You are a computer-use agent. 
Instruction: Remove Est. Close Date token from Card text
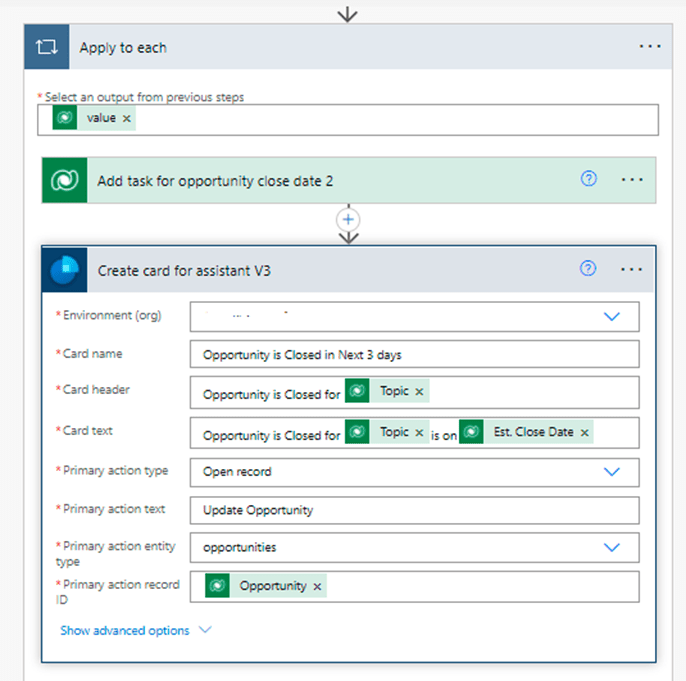pyautogui.click(x=585, y=432)
